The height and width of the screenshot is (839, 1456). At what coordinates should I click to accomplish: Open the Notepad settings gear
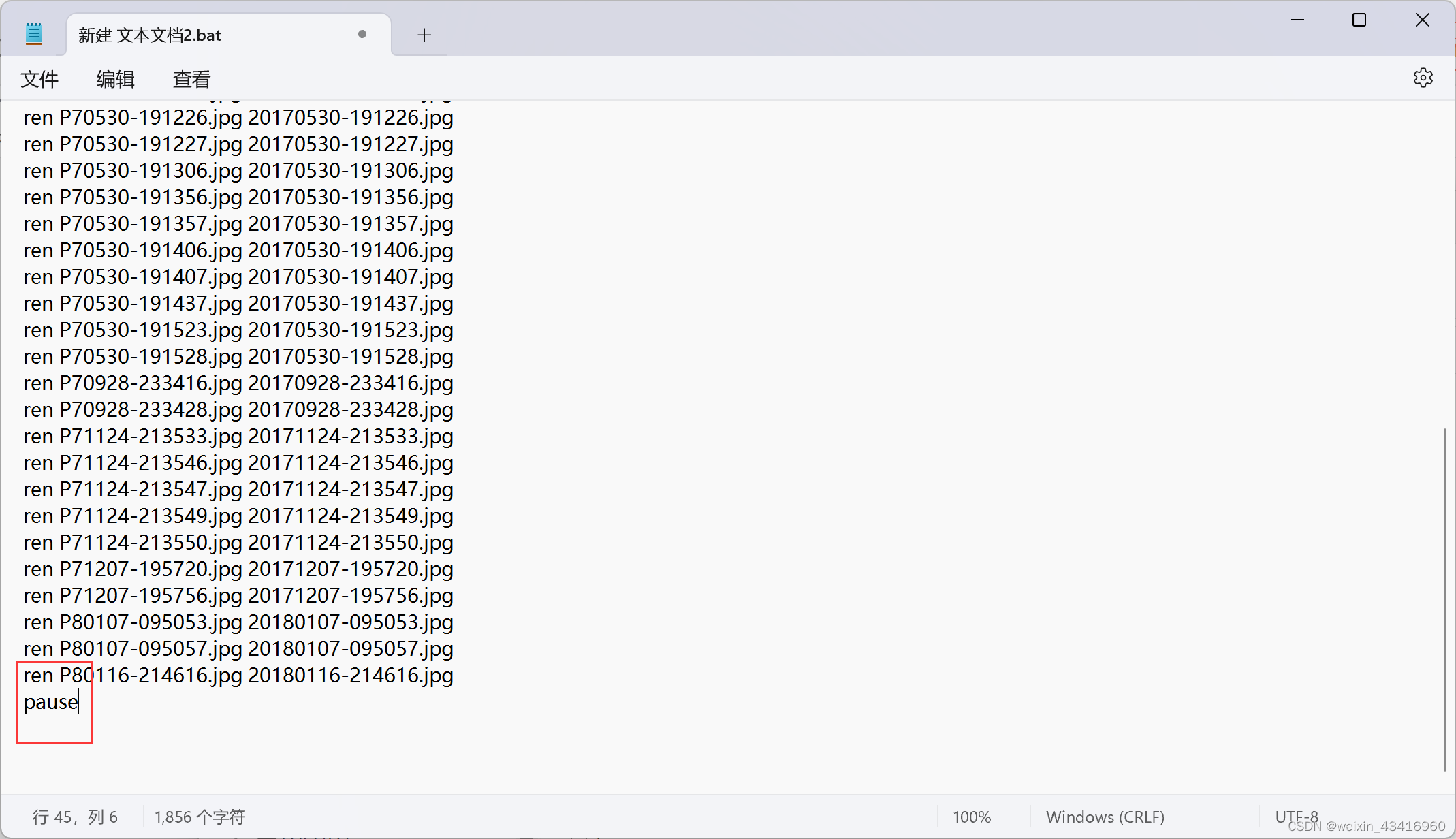pyautogui.click(x=1423, y=78)
